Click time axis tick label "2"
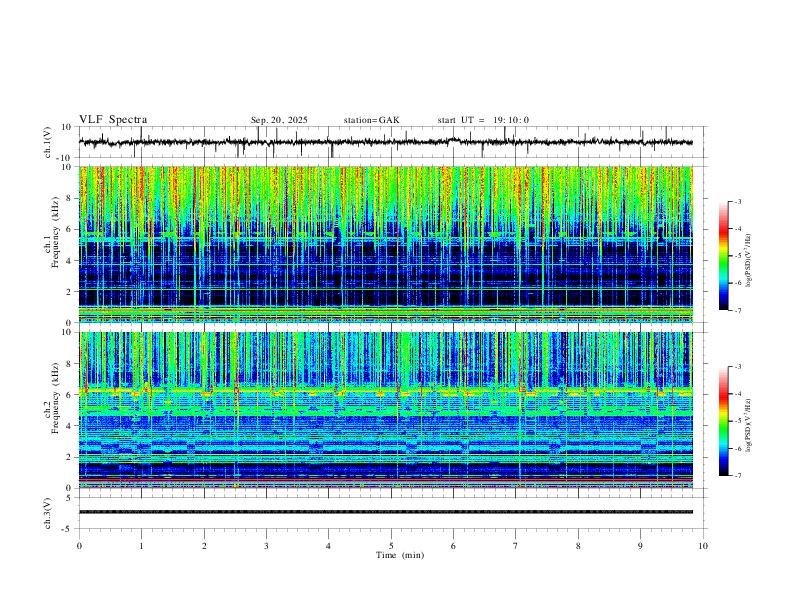 tap(204, 546)
